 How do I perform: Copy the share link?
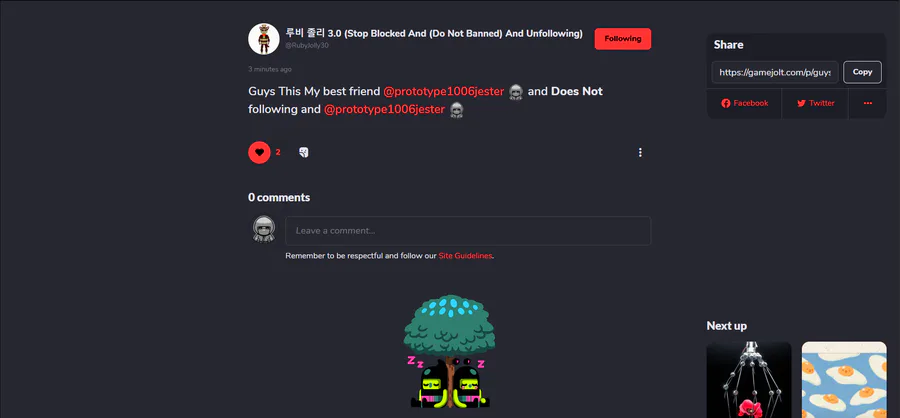862,72
